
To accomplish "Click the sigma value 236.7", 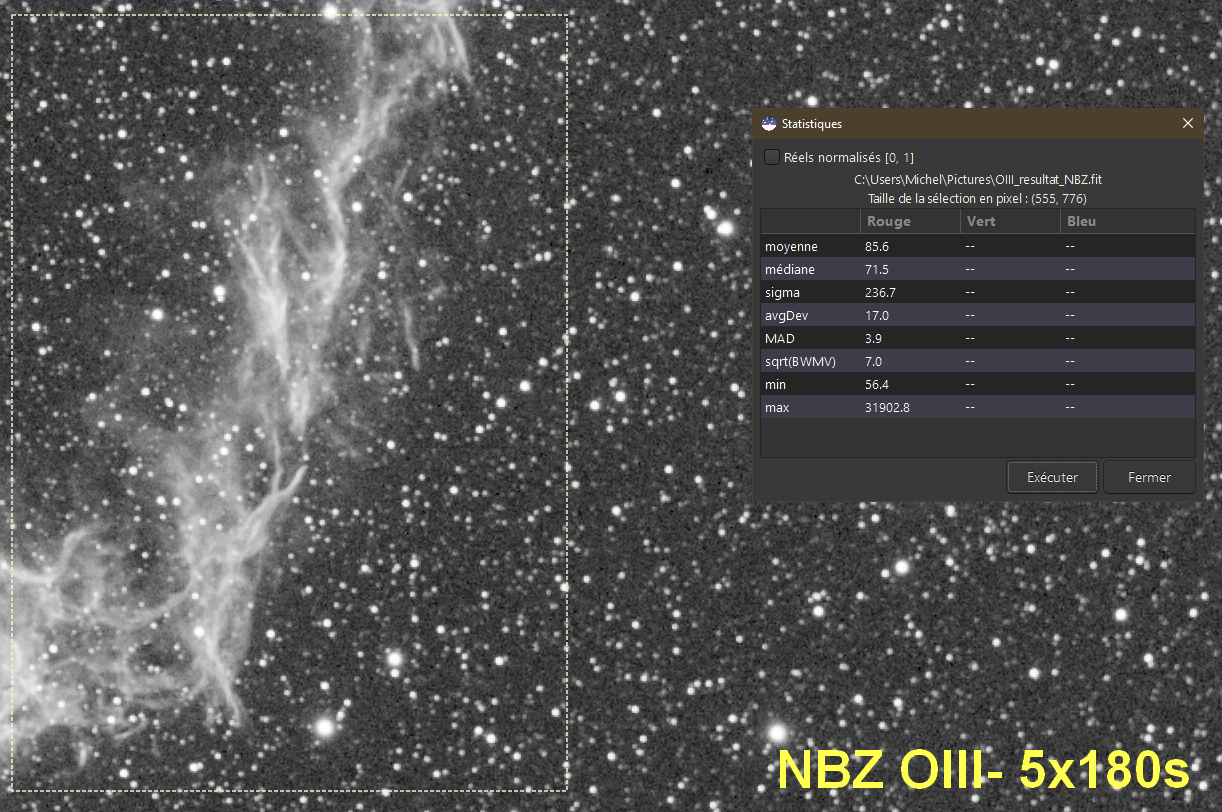I will point(880,292).
